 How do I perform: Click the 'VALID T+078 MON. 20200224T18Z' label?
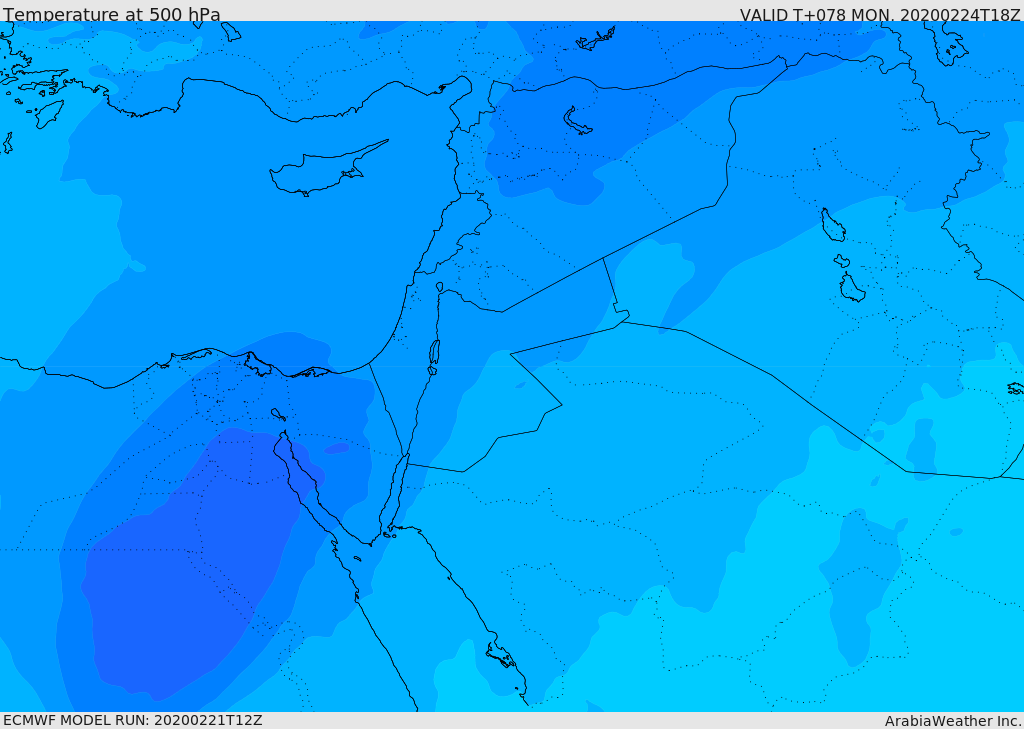tap(880, 14)
